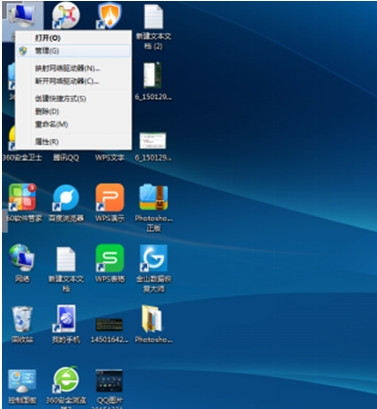The height and width of the screenshot is (409, 377).
Task: Select the white 6_150129 document thumbnail
Action: pyautogui.click(x=153, y=140)
